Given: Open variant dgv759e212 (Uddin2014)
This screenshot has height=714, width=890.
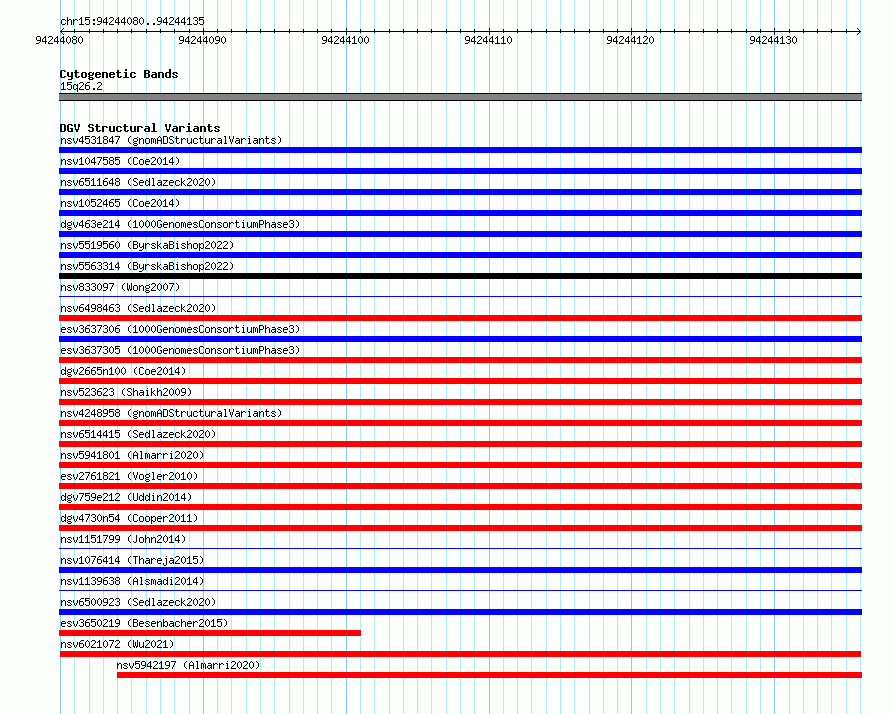Looking at the screenshot, I should 126,497.
